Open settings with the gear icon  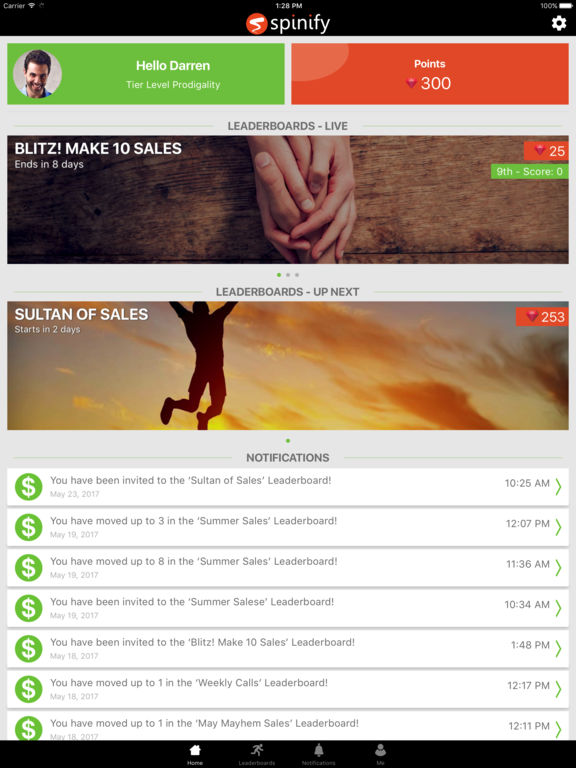coord(559,23)
